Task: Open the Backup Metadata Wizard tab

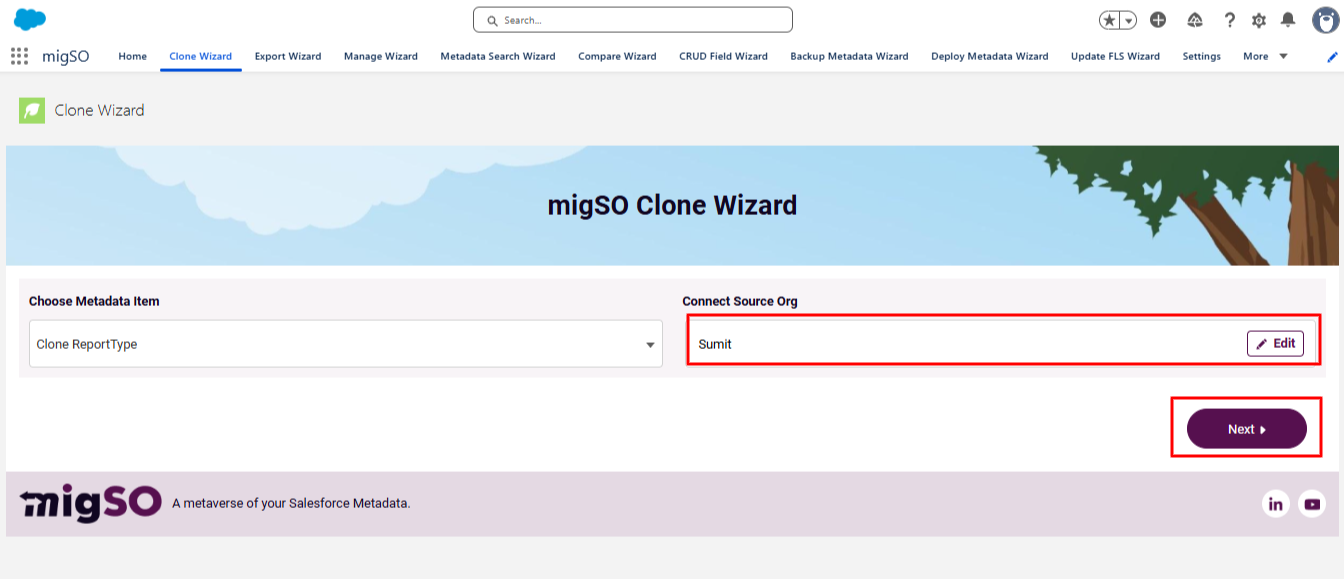Action: click(849, 56)
